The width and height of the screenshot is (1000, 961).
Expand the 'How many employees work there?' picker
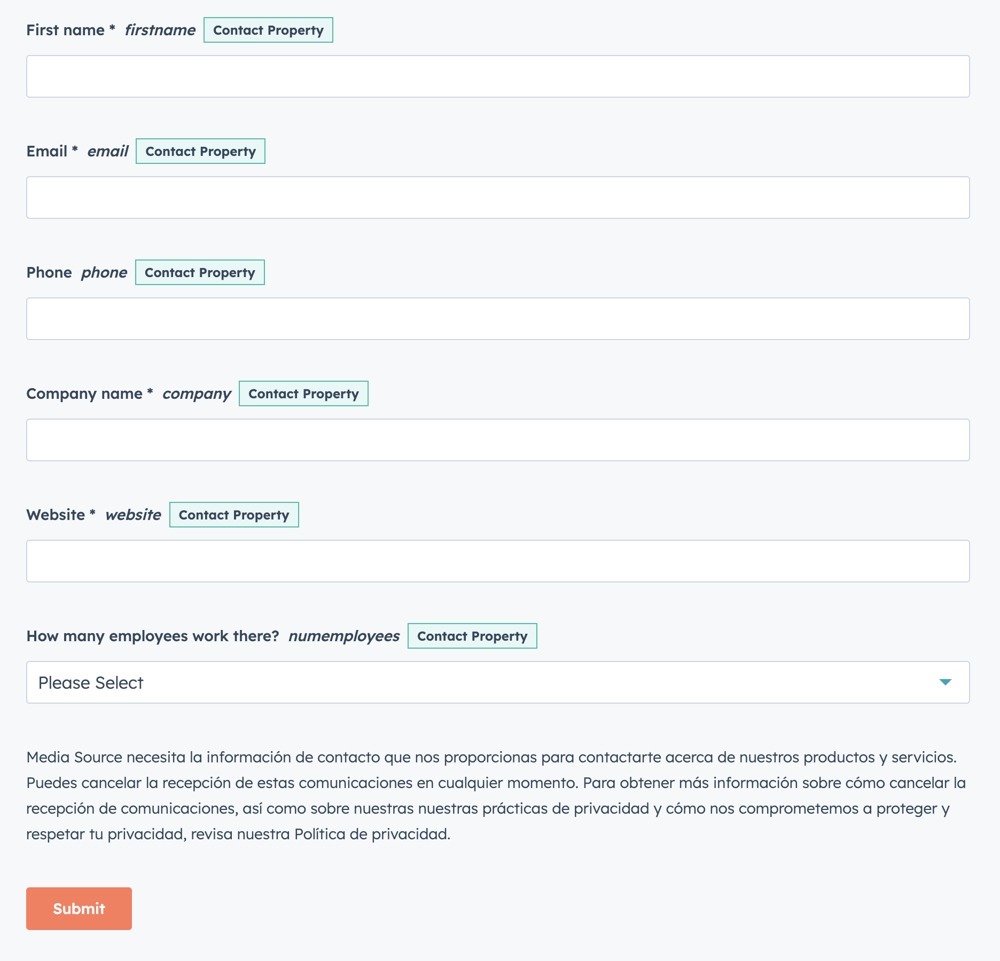[497, 682]
